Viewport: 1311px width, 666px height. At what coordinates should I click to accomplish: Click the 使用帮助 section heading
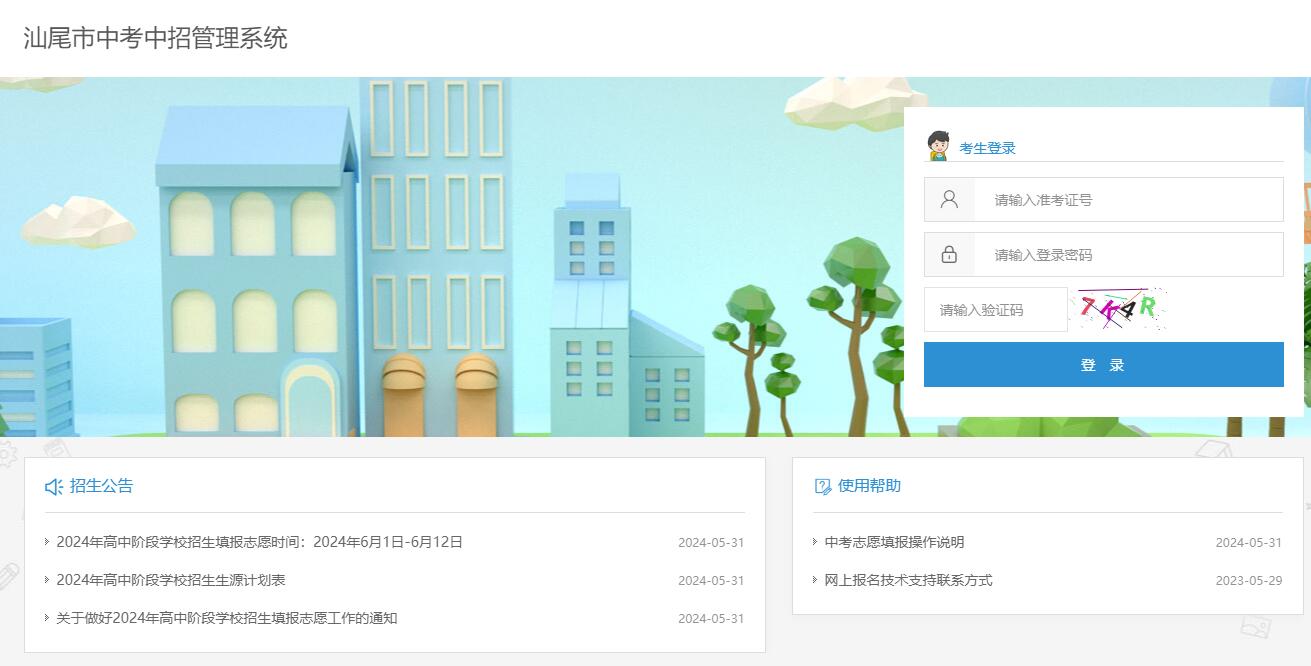(869, 486)
